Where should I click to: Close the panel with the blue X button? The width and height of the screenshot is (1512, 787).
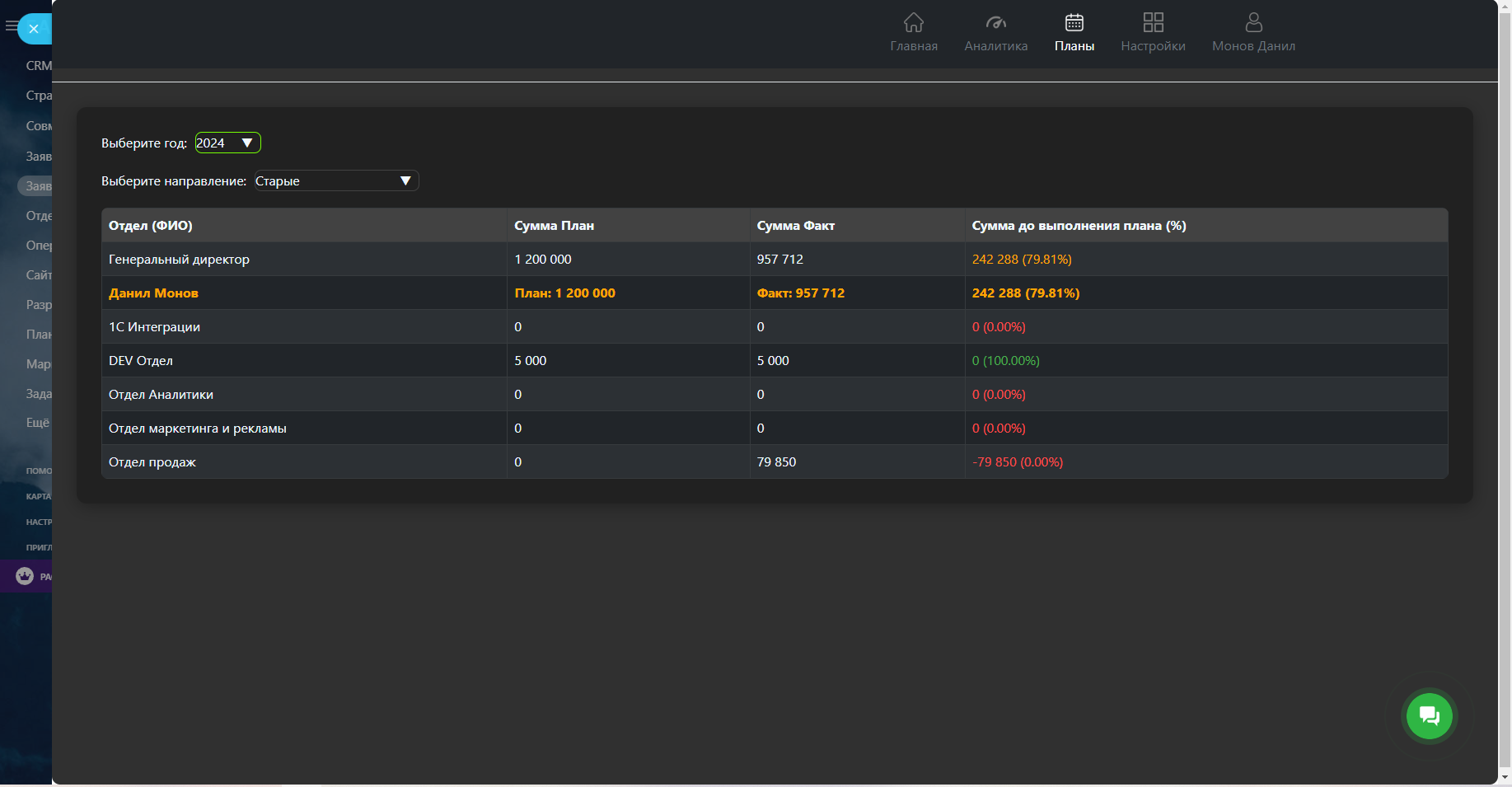tap(34, 29)
